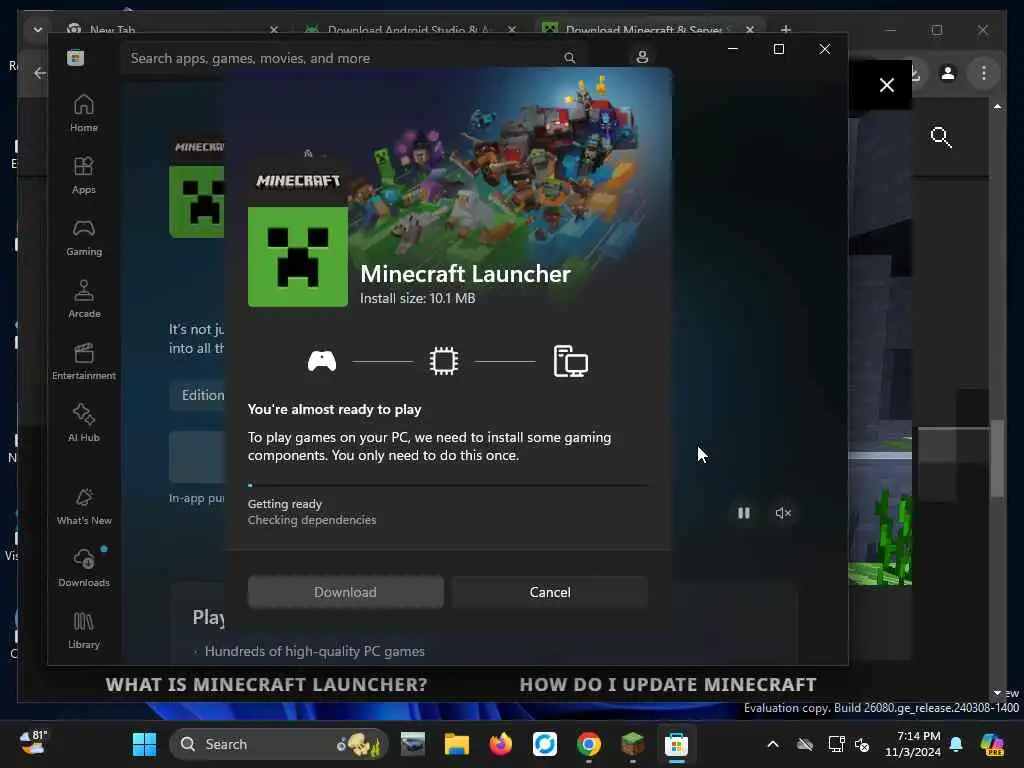1024x768 pixels.
Task: Open What's New in sidebar
Action: 84,506
